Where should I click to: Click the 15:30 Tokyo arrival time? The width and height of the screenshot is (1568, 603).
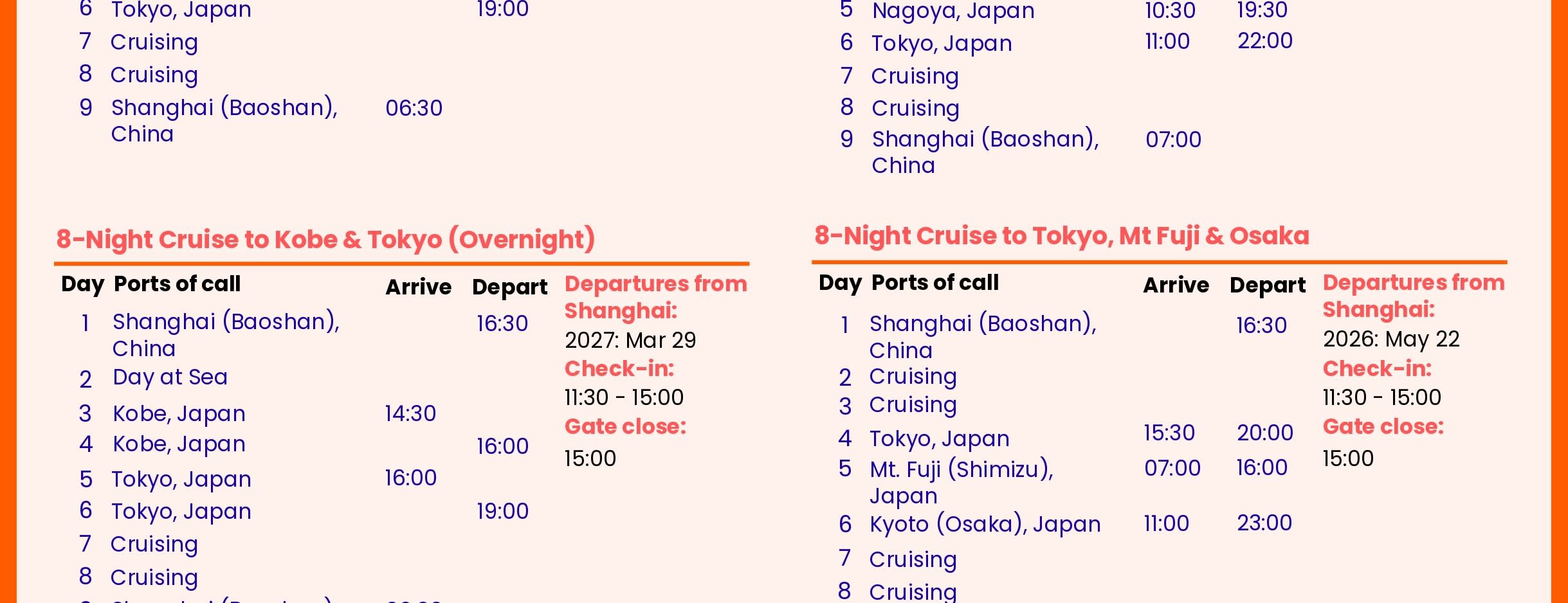point(1169,433)
